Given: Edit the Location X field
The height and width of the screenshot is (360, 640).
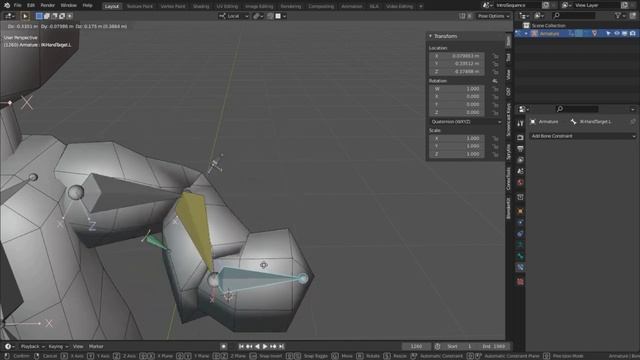Looking at the screenshot, I should tap(457, 56).
